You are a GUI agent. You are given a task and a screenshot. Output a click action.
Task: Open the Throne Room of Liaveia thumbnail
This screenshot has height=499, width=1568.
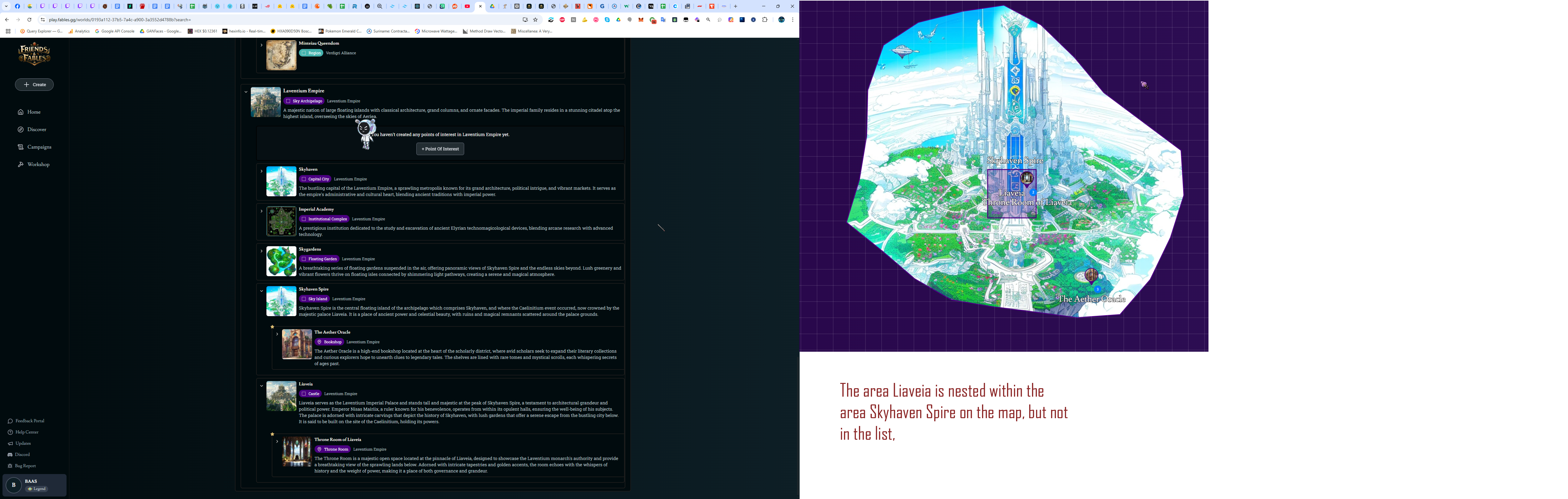pos(297,452)
